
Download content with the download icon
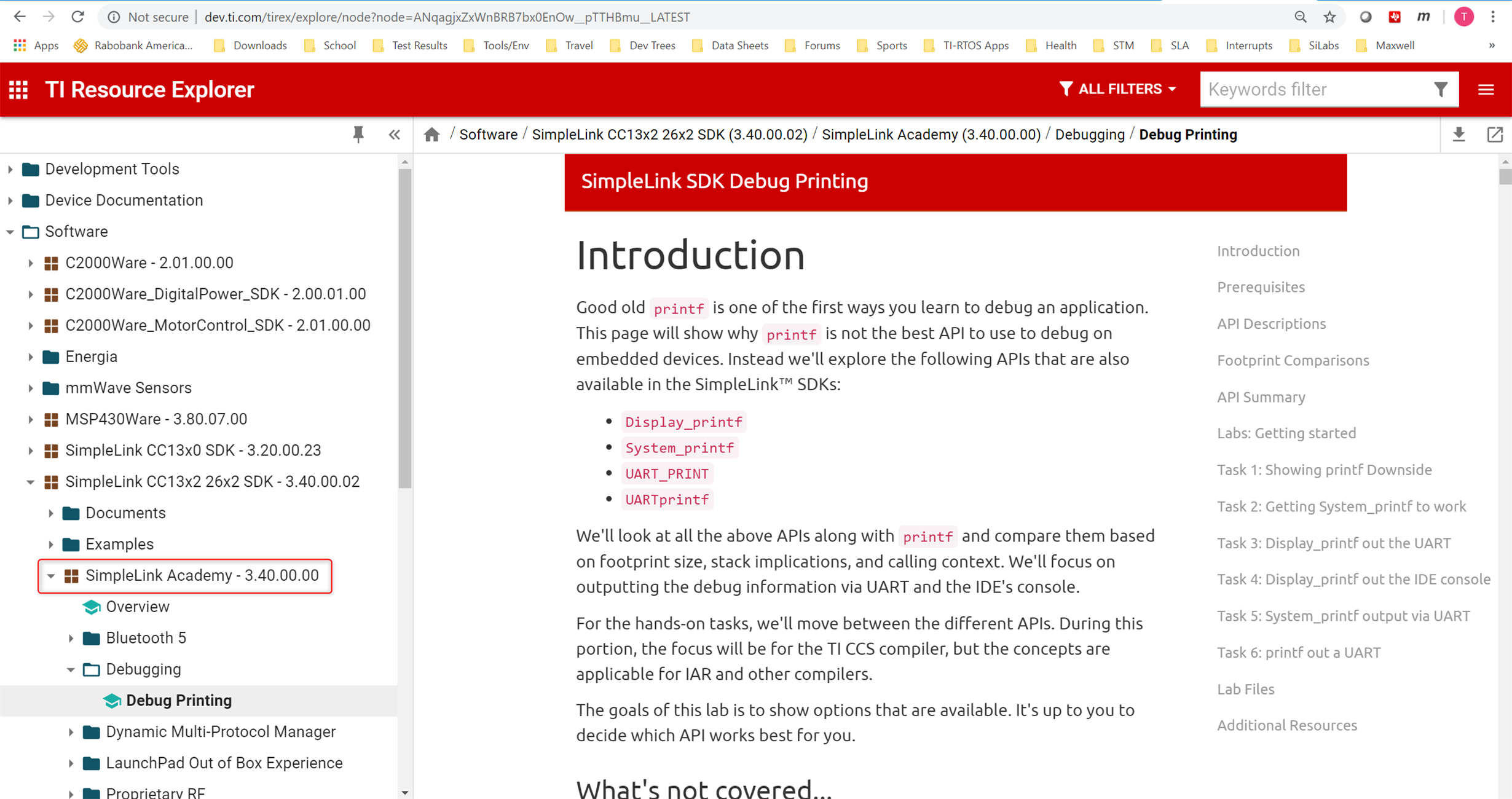[x=1459, y=135]
